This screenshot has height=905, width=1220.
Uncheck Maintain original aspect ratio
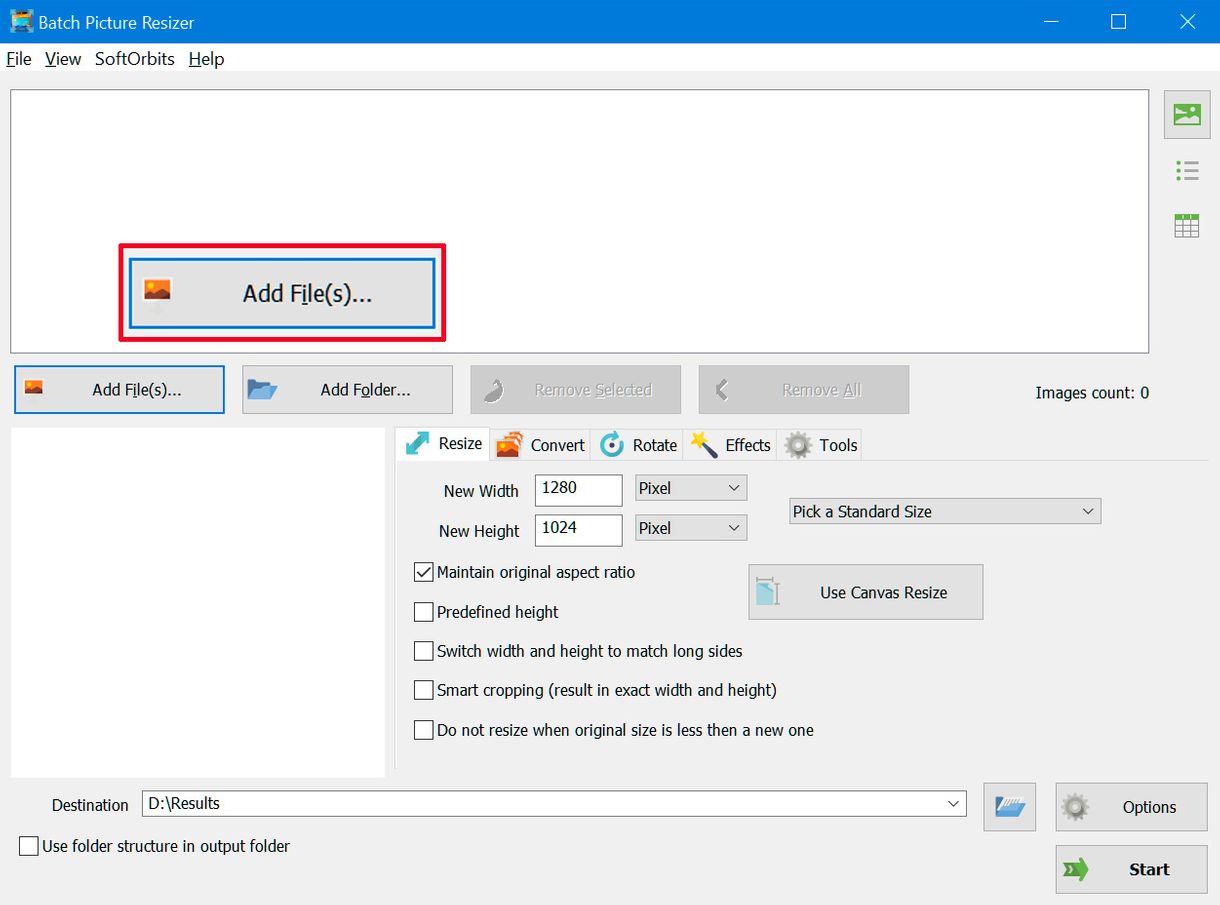pos(424,572)
